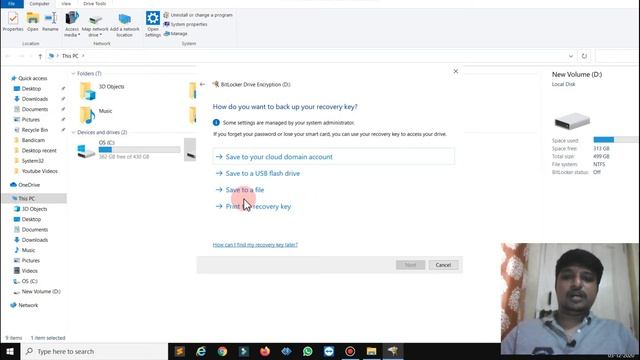The height and width of the screenshot is (360, 640).
Task: Select the OS (C:) drive
Action: 129,149
